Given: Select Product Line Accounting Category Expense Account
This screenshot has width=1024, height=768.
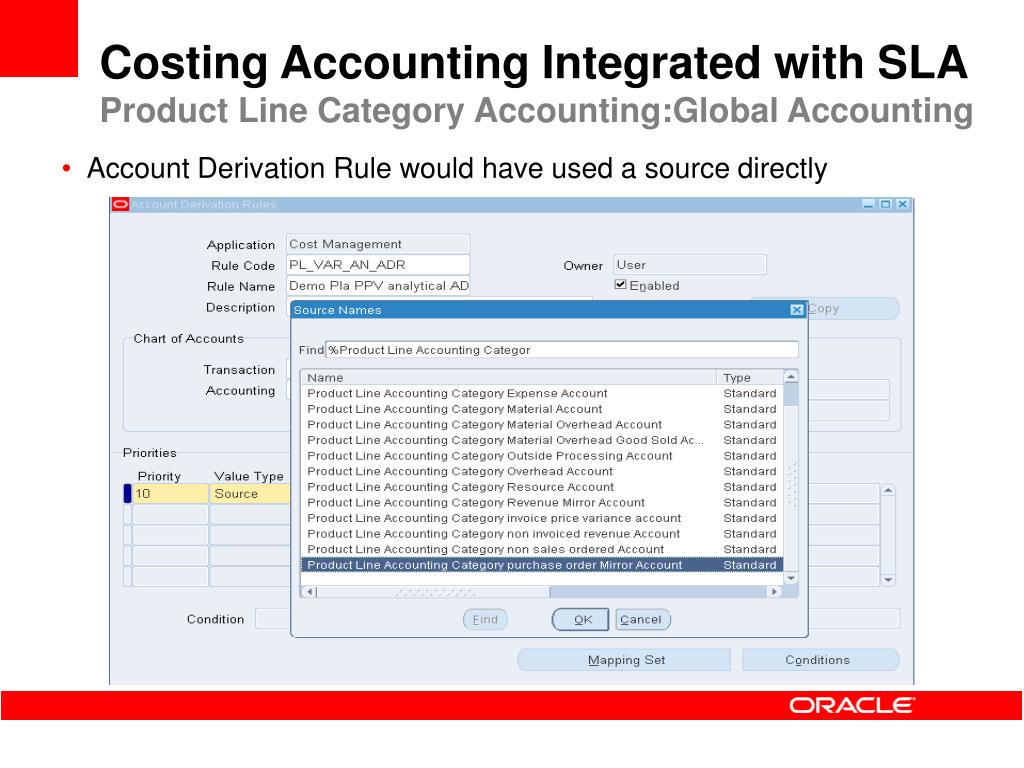Looking at the screenshot, I should click(x=541, y=393).
